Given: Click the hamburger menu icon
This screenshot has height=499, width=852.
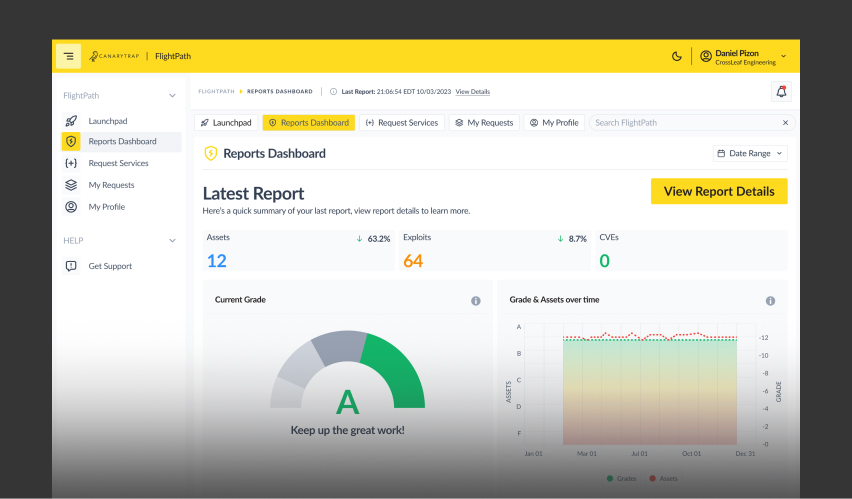Looking at the screenshot, I should [68, 56].
